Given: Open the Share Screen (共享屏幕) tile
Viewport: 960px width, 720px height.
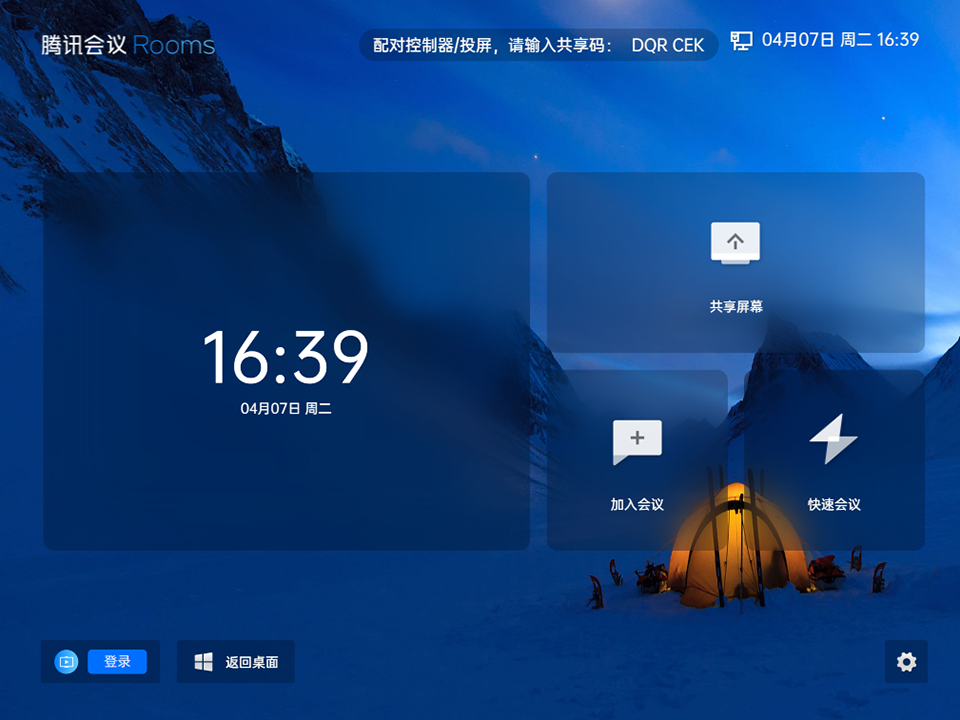Looking at the screenshot, I should pyautogui.click(x=735, y=262).
